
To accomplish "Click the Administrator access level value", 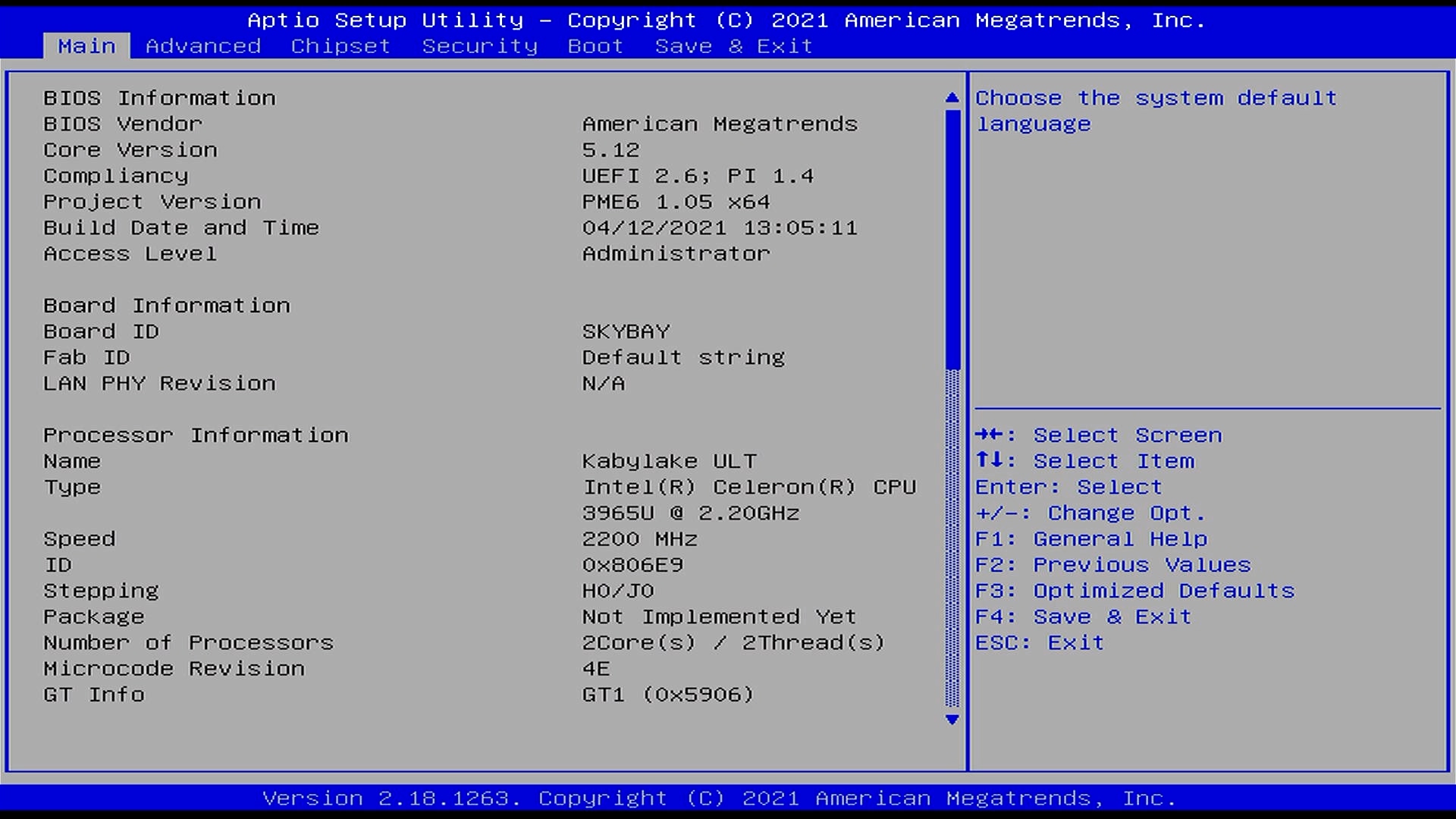I will [x=676, y=253].
